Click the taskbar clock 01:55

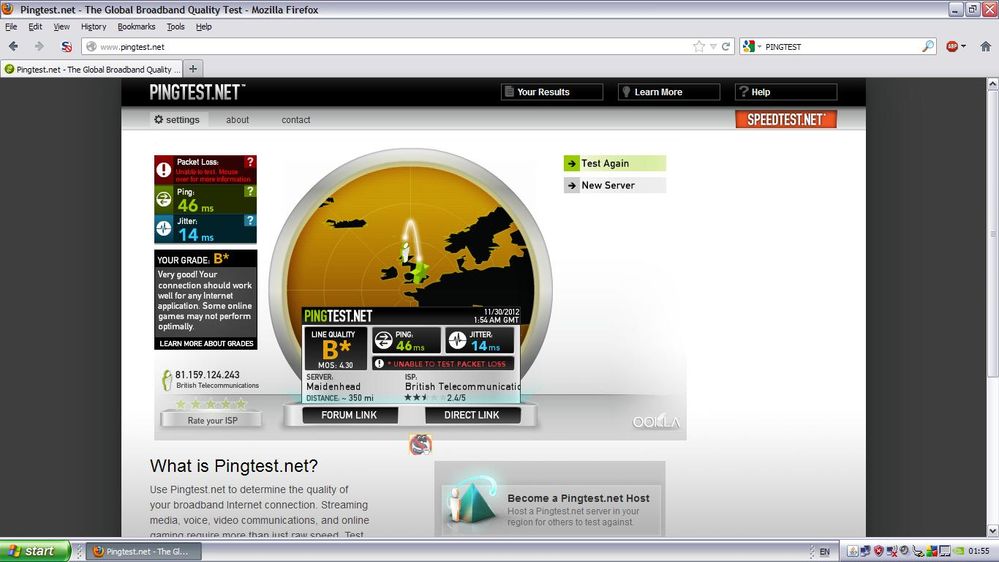pyautogui.click(x=979, y=551)
